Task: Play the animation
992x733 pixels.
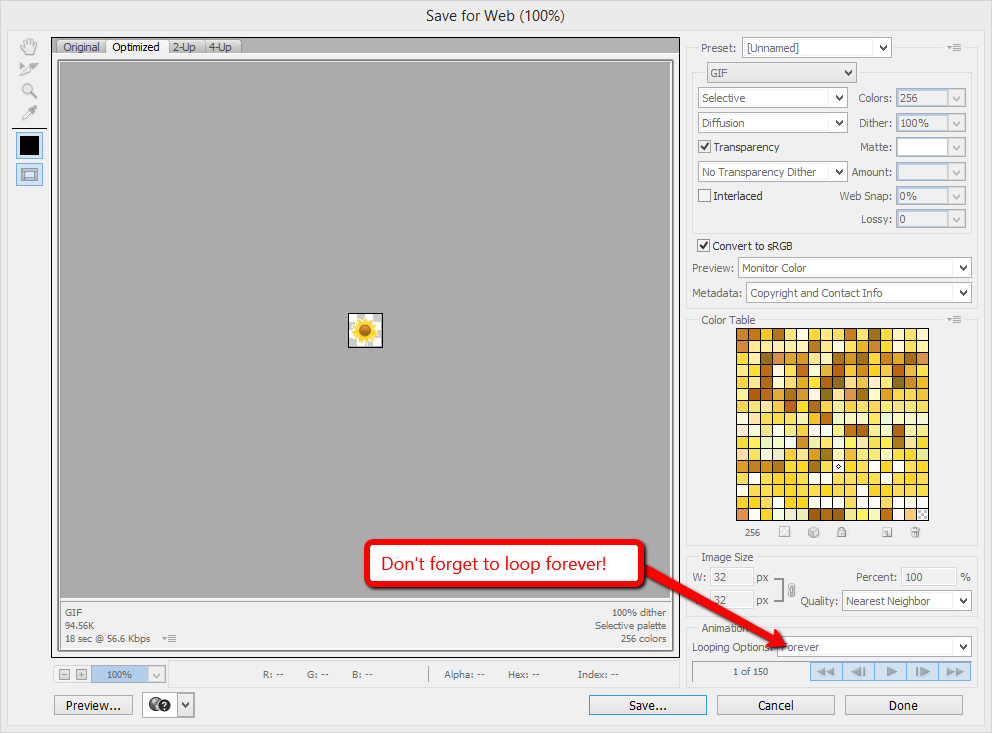Action: (x=890, y=672)
